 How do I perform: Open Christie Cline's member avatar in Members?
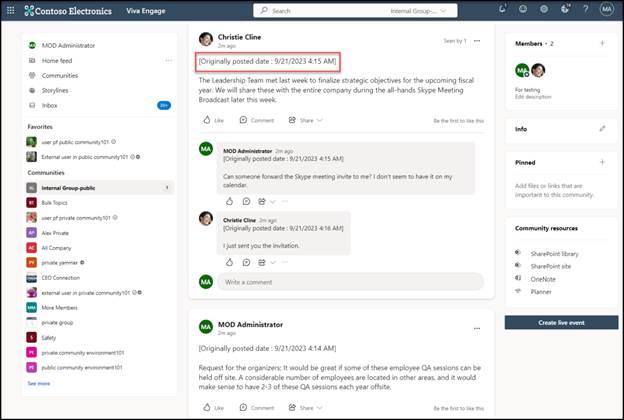tap(538, 70)
